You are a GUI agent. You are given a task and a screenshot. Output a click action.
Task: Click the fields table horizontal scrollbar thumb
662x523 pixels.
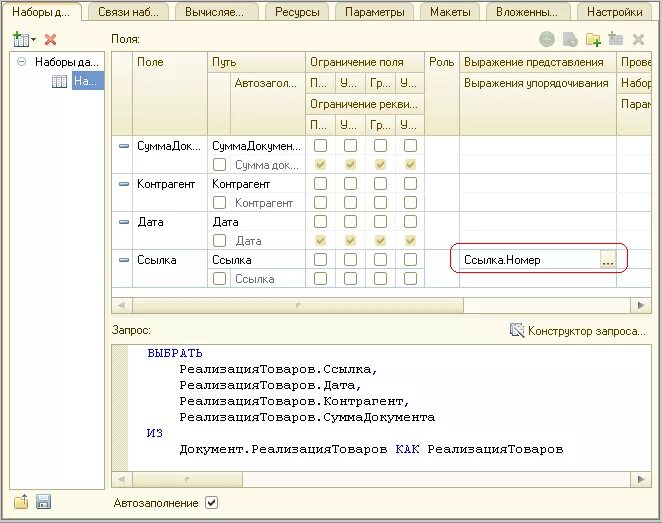(298, 305)
